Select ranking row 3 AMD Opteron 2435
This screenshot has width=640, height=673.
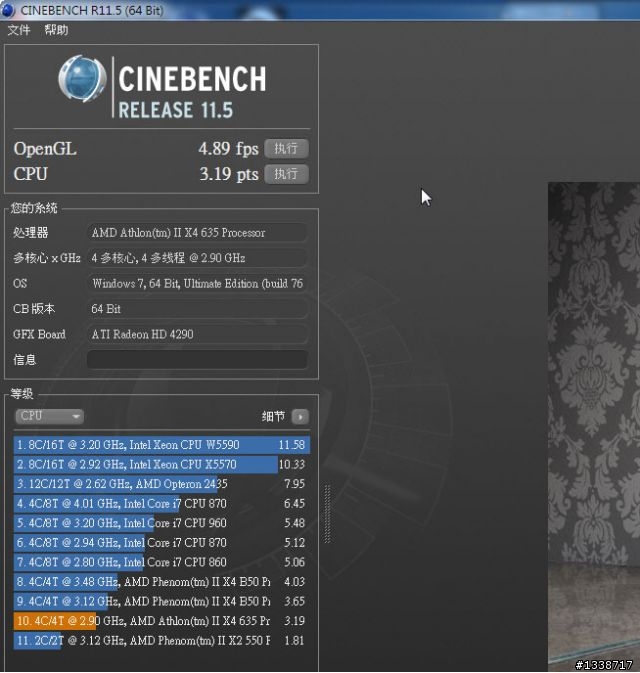(161, 484)
